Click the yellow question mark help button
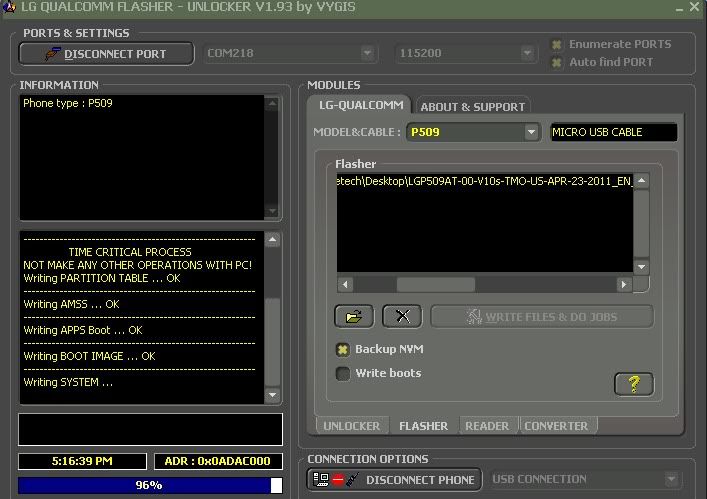The width and height of the screenshot is (707, 499). [x=634, y=384]
